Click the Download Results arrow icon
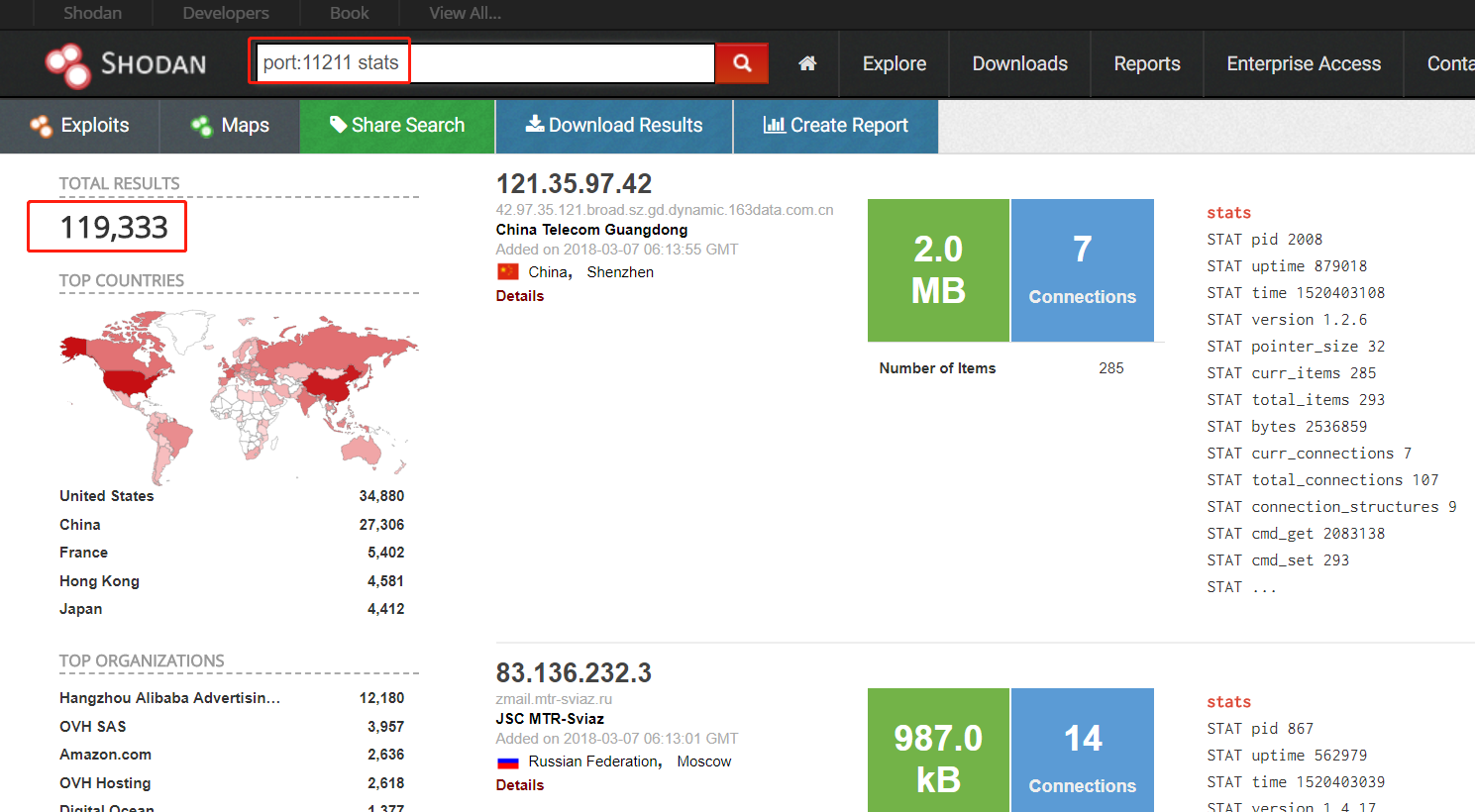The width and height of the screenshot is (1475, 812). click(535, 124)
